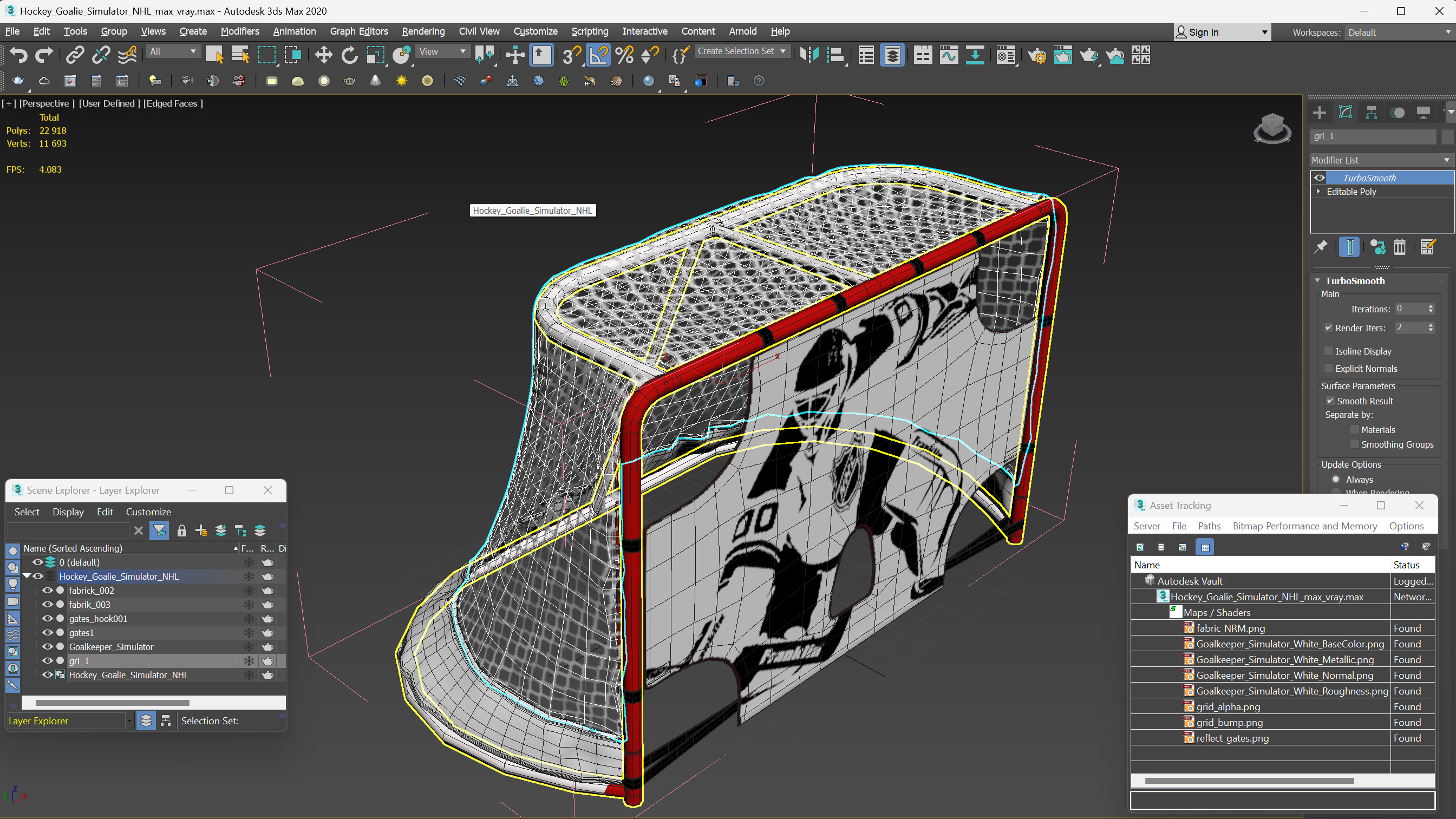Hide the gates1 object eye icon
The image size is (1456, 819).
(x=48, y=632)
